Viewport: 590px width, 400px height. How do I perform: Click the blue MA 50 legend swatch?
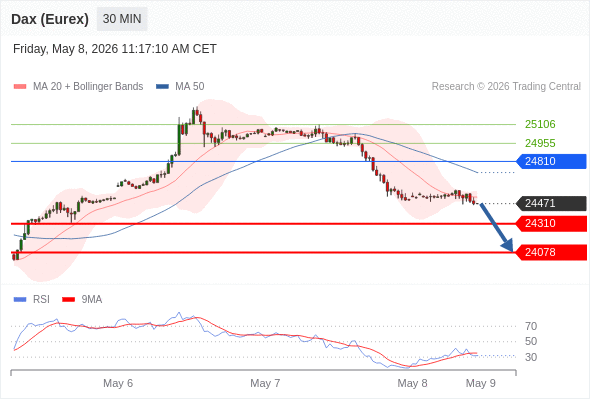[x=162, y=87]
